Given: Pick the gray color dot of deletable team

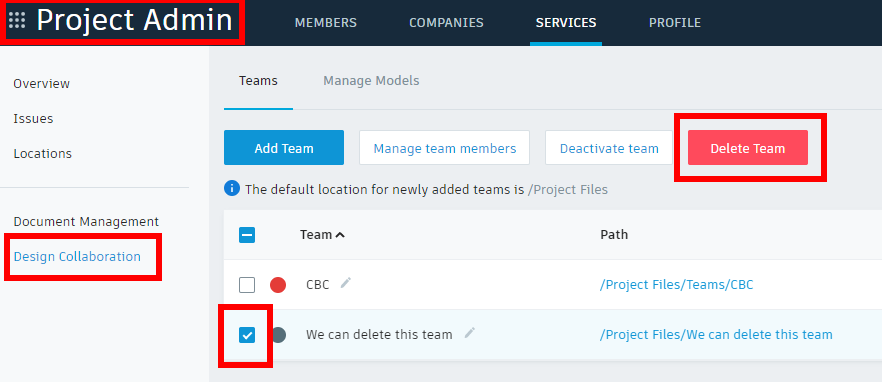Looking at the screenshot, I should click(278, 335).
